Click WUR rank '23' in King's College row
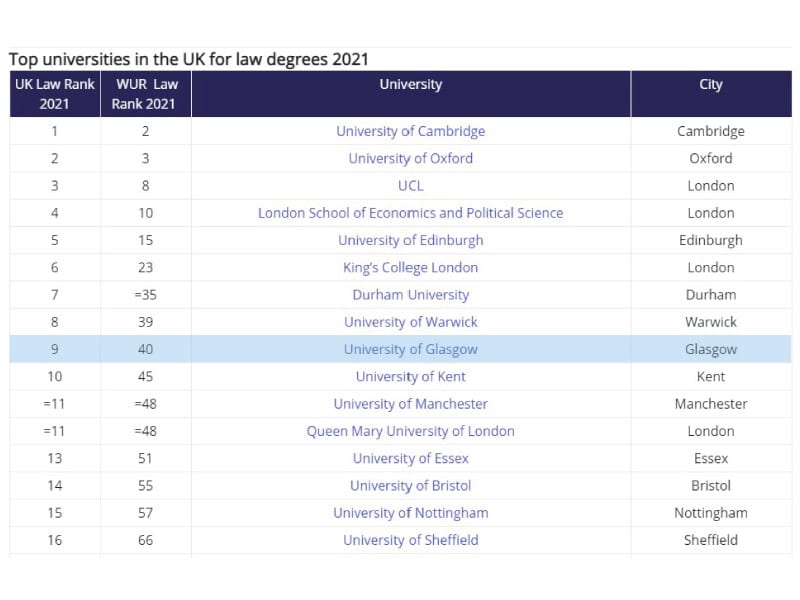The width and height of the screenshot is (800, 600). [x=145, y=267]
